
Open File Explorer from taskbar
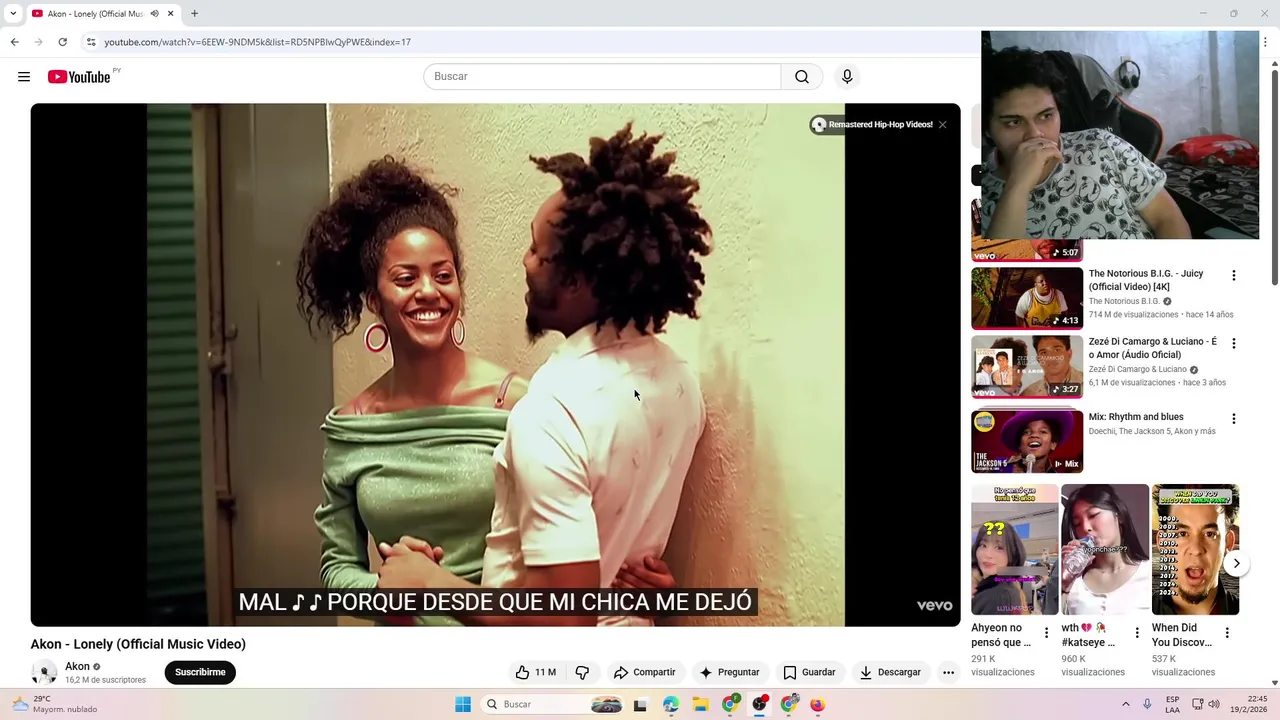pyautogui.click(x=700, y=704)
